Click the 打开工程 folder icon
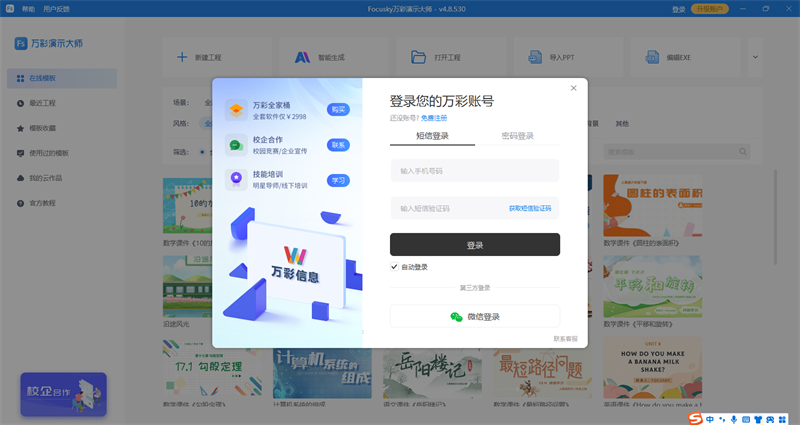The width and height of the screenshot is (800, 425). coord(418,57)
